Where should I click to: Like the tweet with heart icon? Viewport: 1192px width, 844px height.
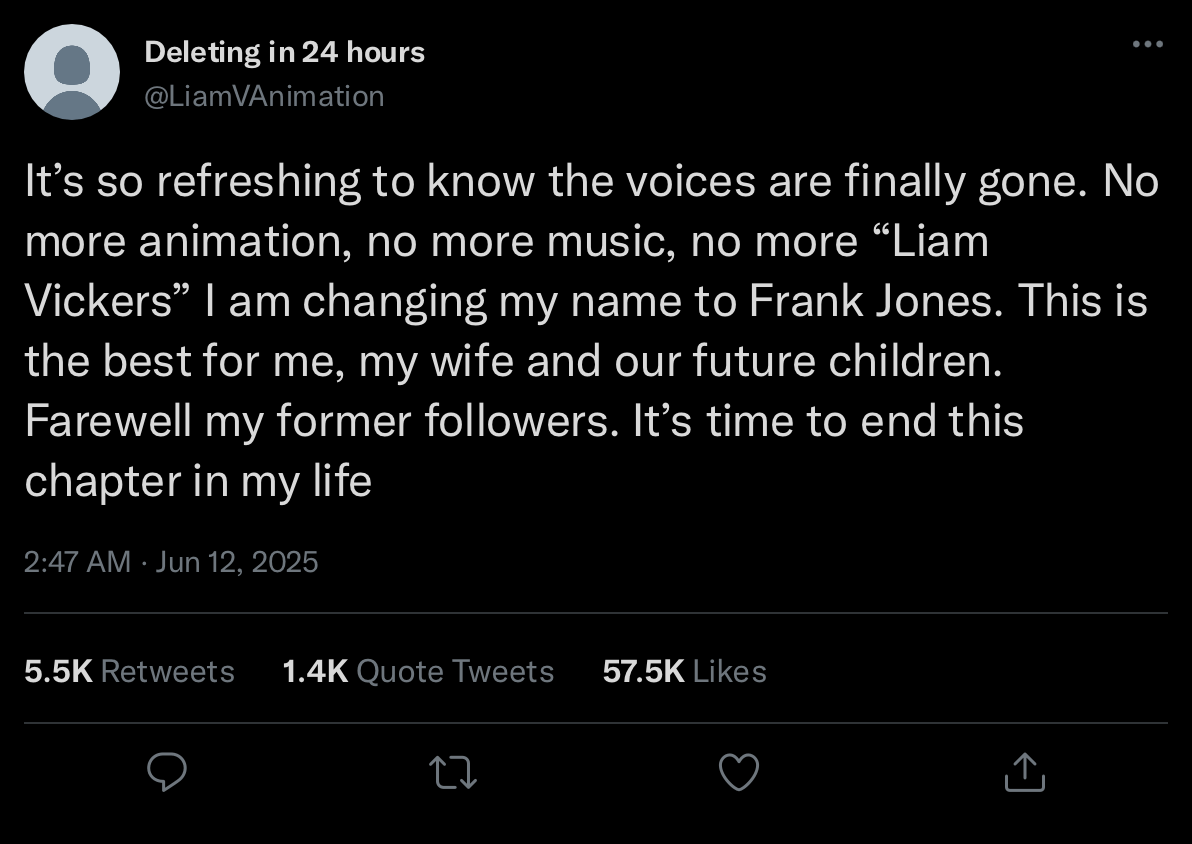739,773
